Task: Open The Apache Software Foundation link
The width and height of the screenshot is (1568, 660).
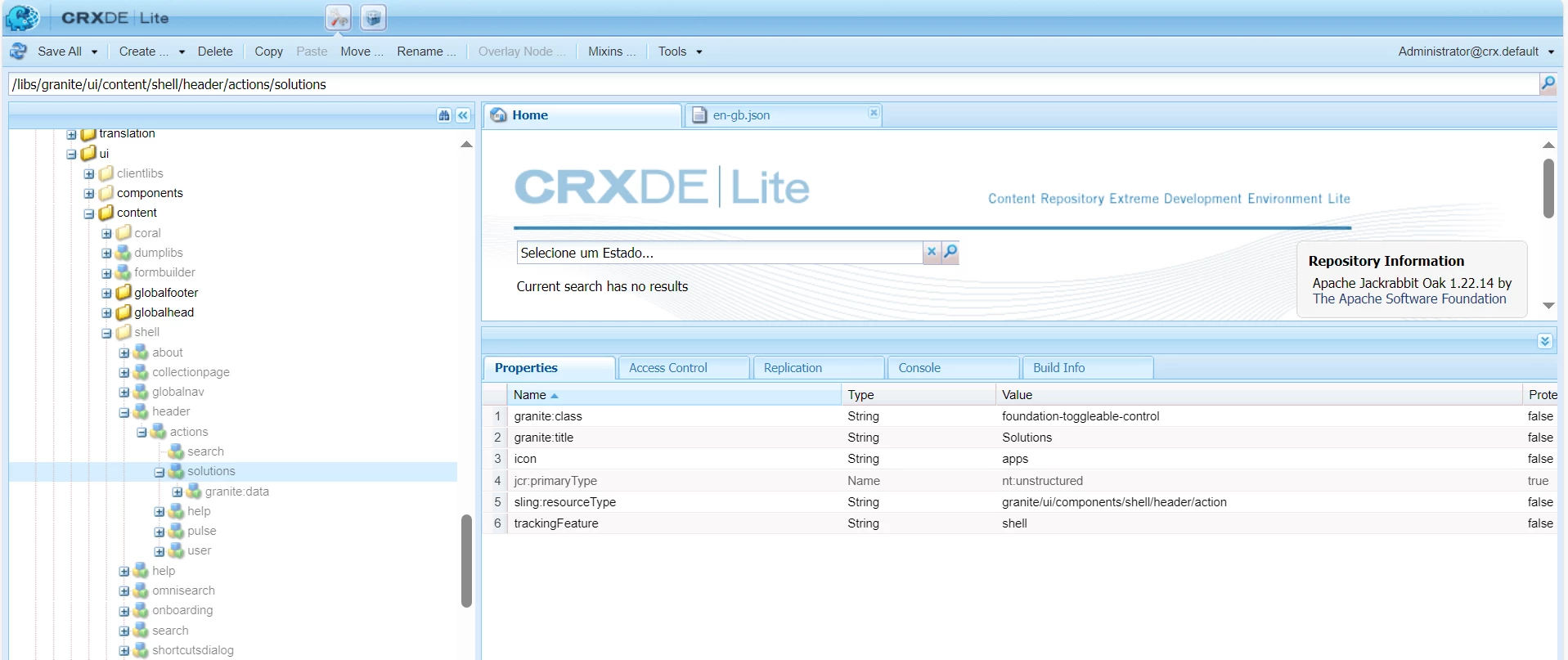Action: (x=1409, y=299)
